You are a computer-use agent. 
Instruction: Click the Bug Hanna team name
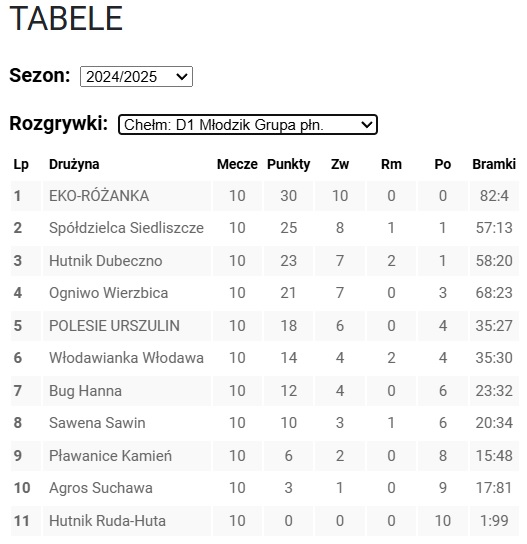[85, 391]
